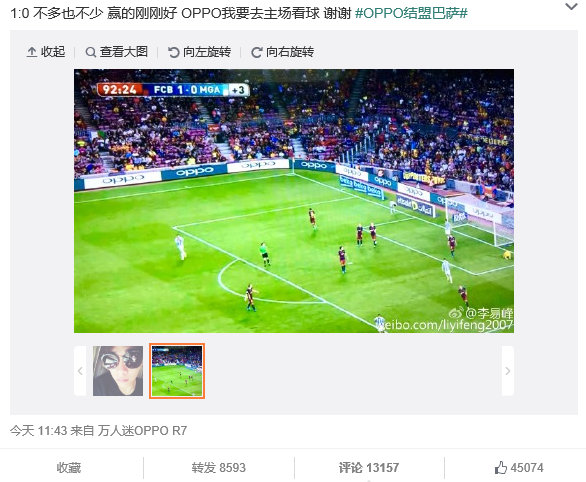
Task: Click the rotate left (向左旋转) icon
Action: tap(173, 52)
